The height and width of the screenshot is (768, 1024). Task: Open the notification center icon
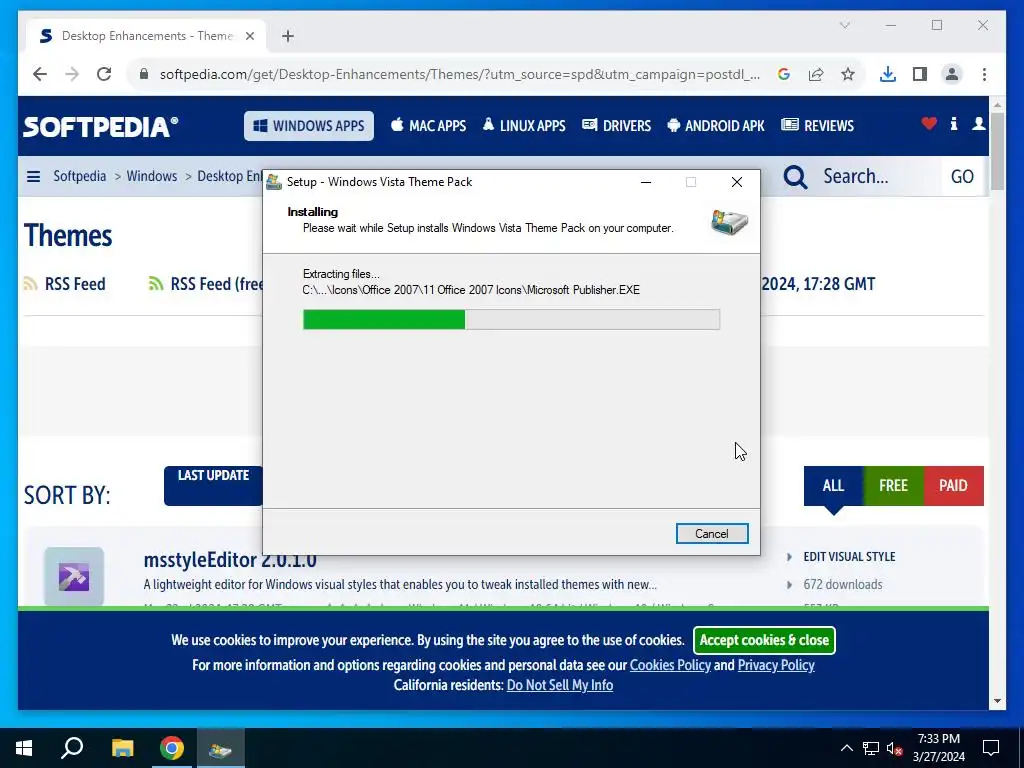pos(991,748)
